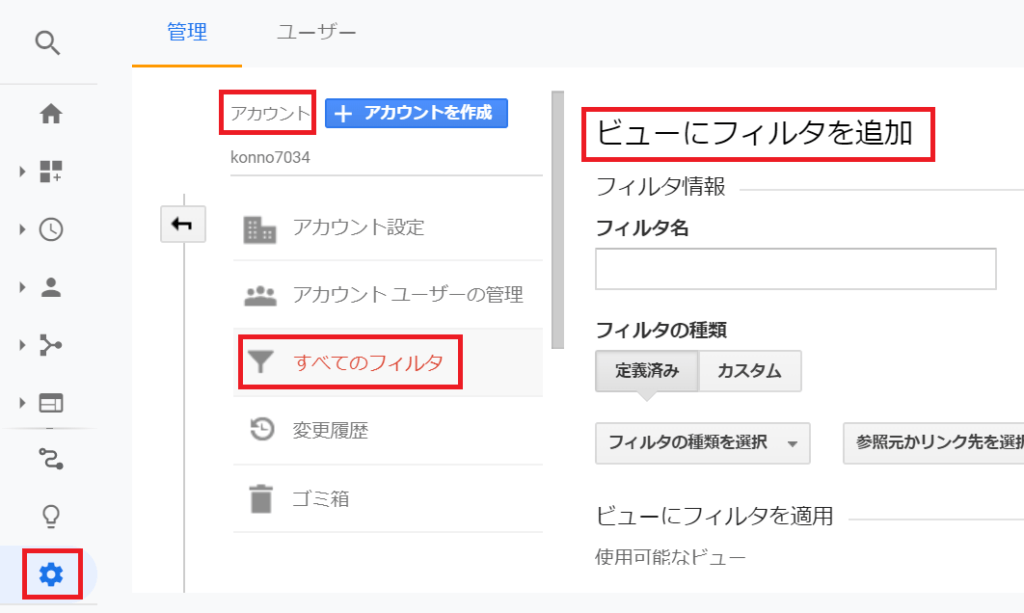Open the Behavior layout icon
This screenshot has height=613, width=1024.
click(x=51, y=403)
